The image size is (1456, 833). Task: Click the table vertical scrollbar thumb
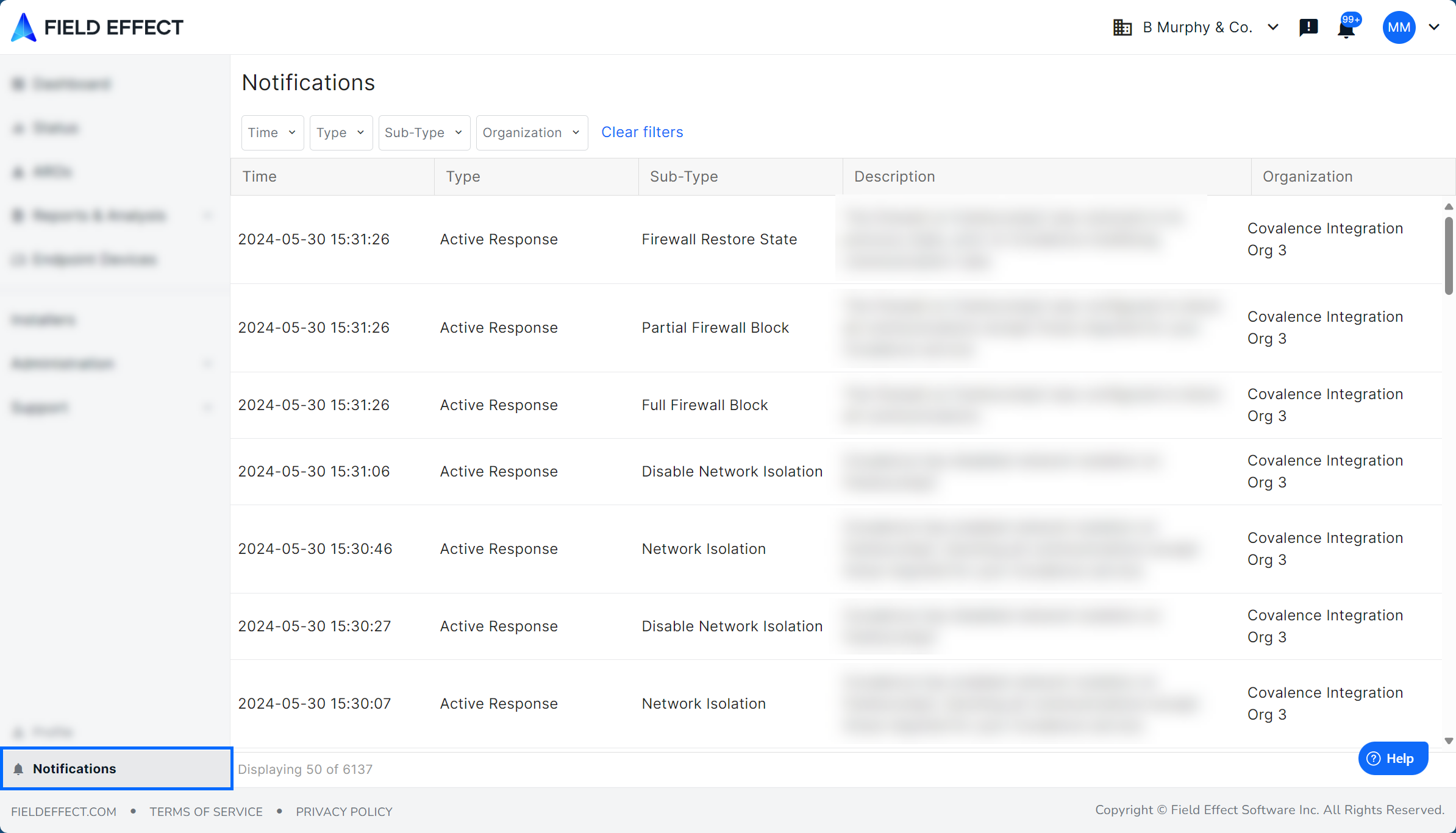click(1449, 256)
